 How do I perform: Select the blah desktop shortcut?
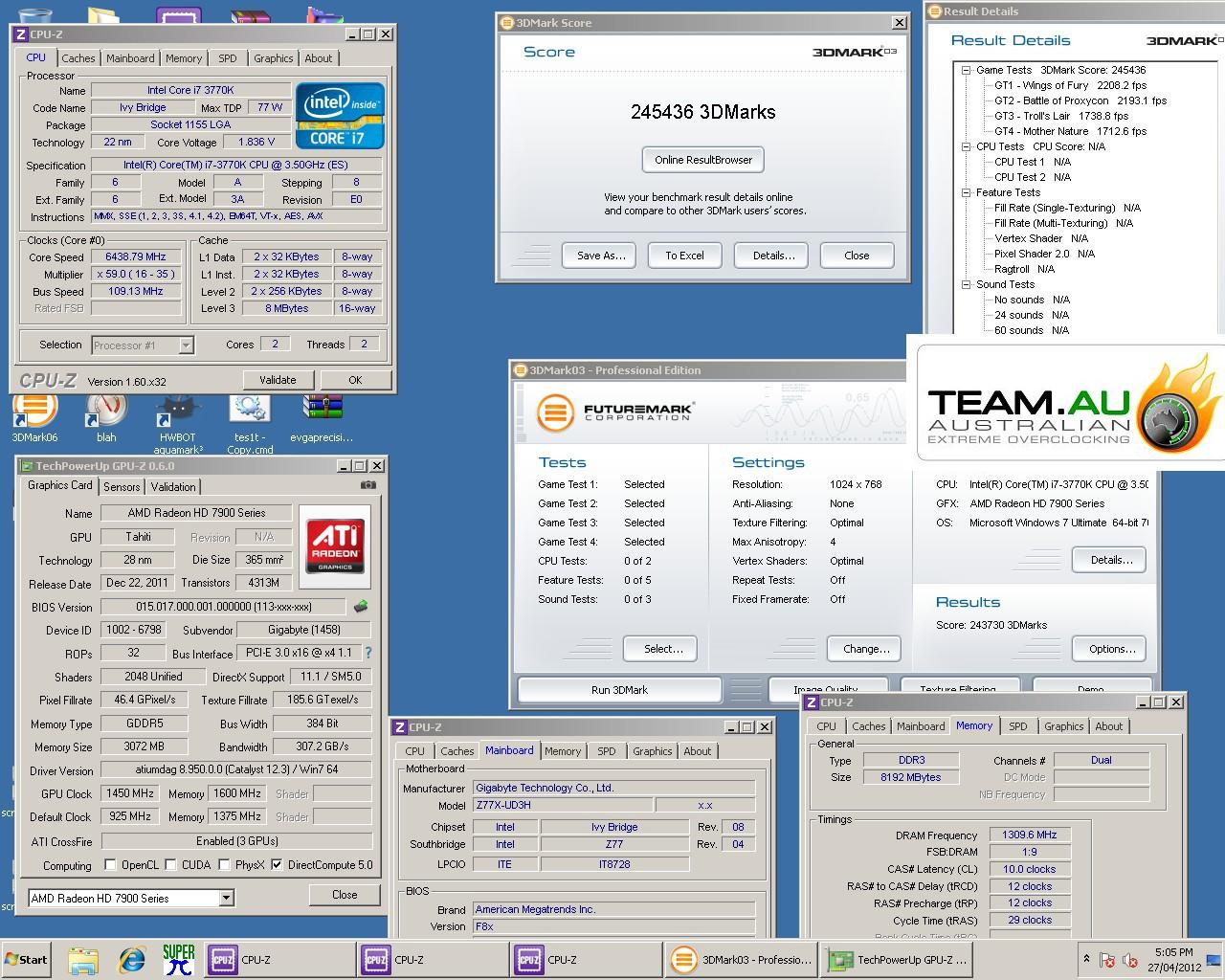tap(106, 417)
